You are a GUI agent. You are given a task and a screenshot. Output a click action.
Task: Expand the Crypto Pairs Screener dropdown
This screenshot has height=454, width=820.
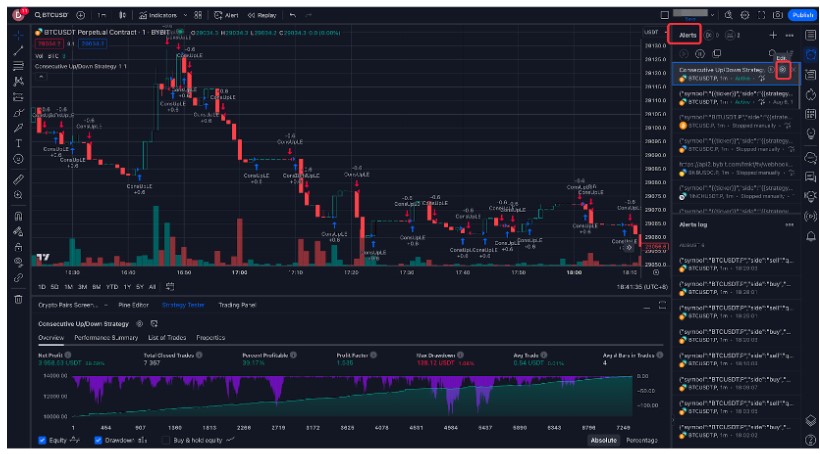pyautogui.click(x=106, y=305)
